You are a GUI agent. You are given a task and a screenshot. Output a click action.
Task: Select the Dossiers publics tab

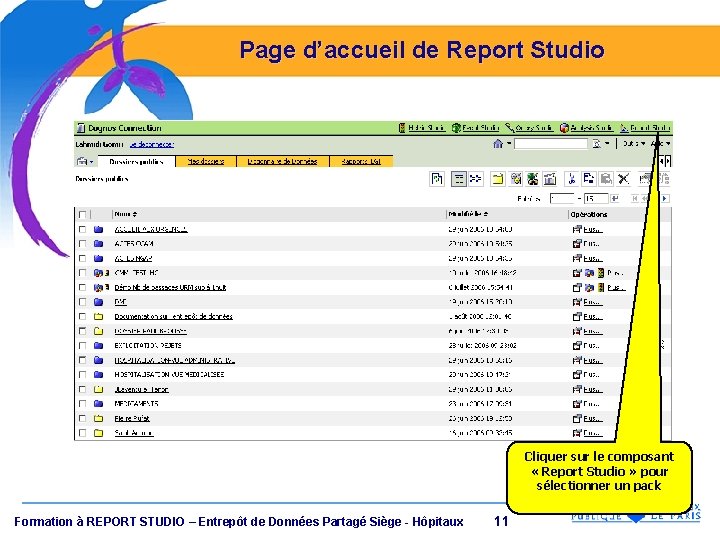[x=136, y=162]
